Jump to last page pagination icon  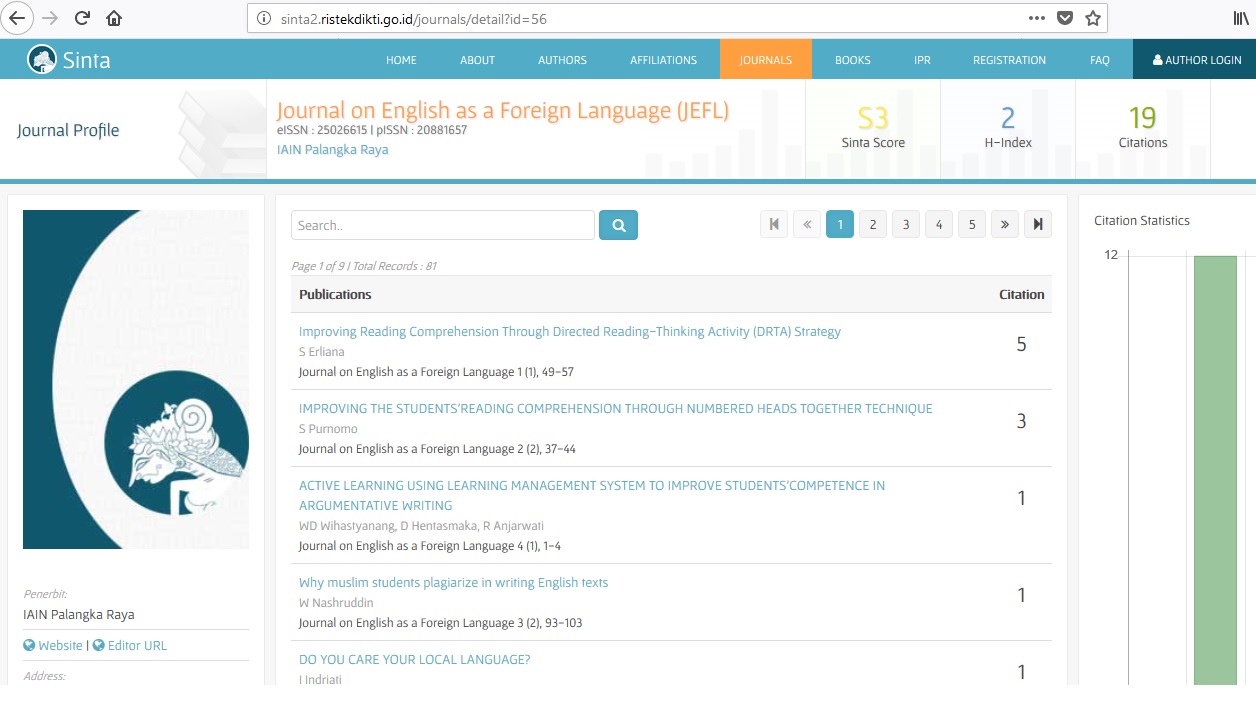click(1038, 225)
